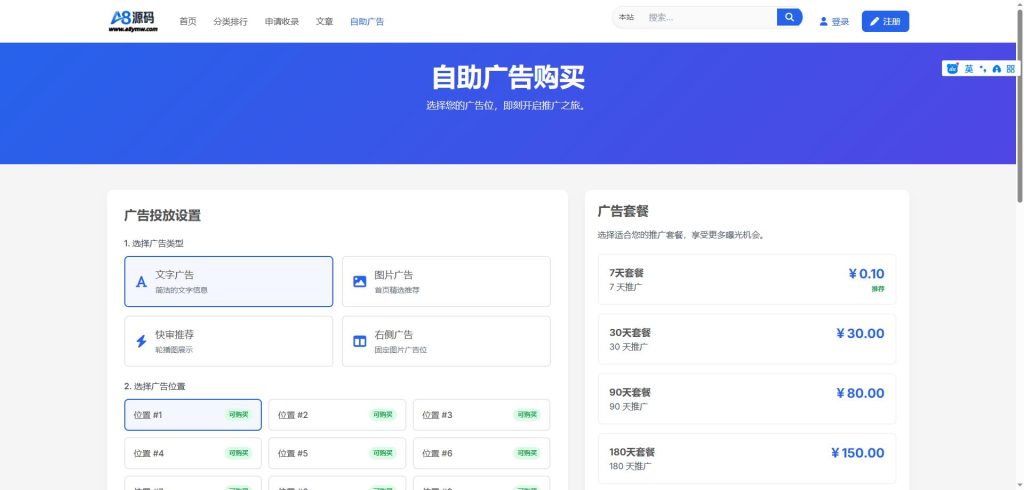This screenshot has height=490, width=1024.
Task: Click the 2. 选择广告位置 label
Action: click(155, 386)
